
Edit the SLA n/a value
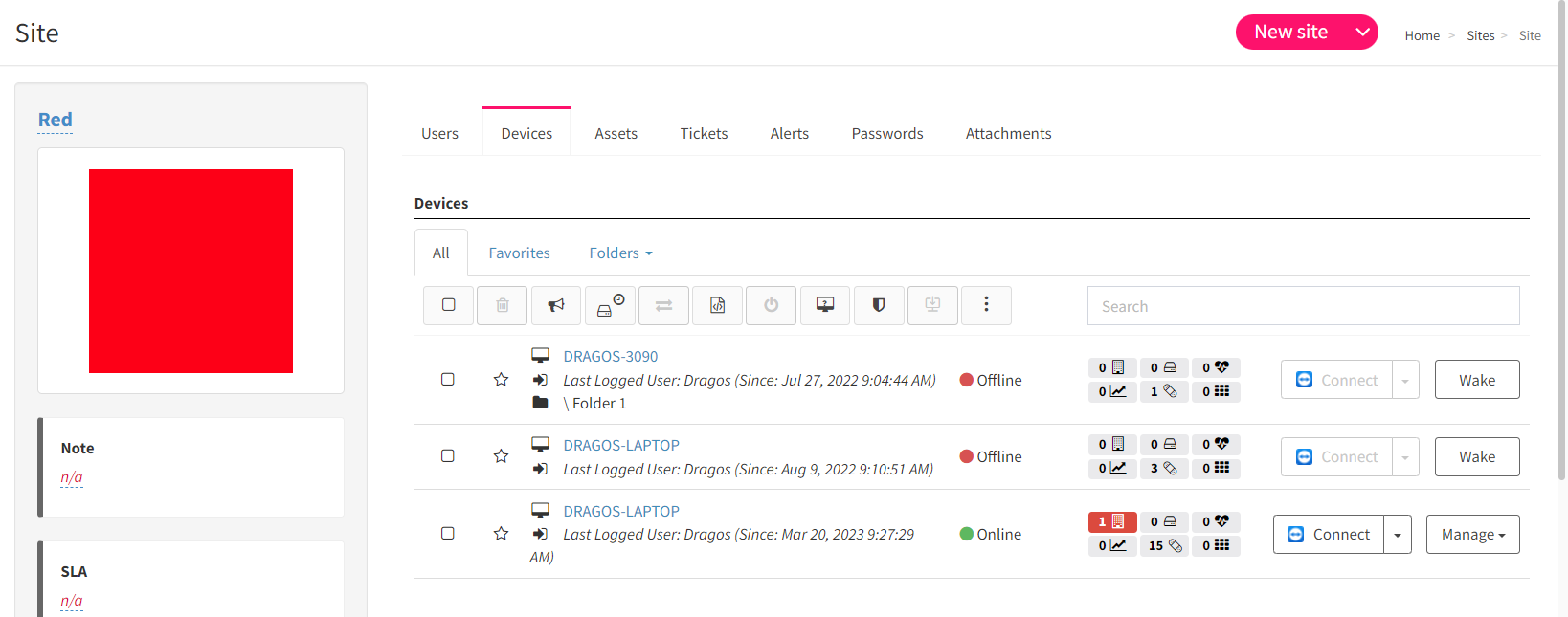(x=72, y=601)
